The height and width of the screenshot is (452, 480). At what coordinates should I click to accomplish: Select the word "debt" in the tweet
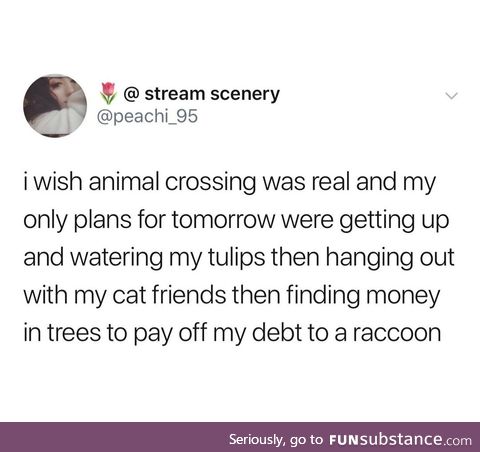point(277,332)
